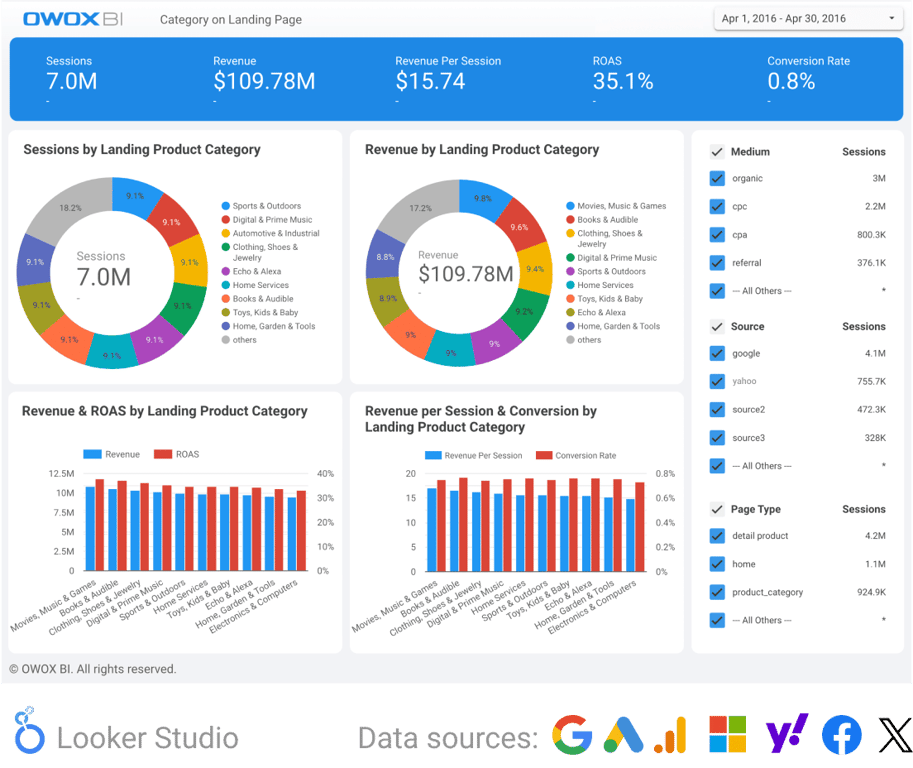Sort by Sessions column in Source table

[864, 327]
